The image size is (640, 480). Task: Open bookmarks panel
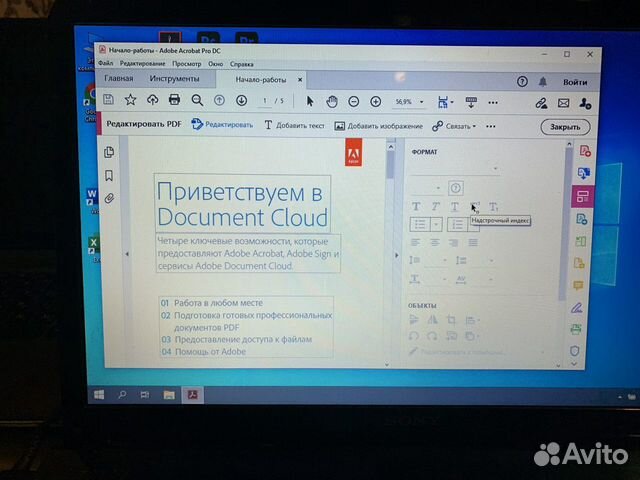click(109, 176)
